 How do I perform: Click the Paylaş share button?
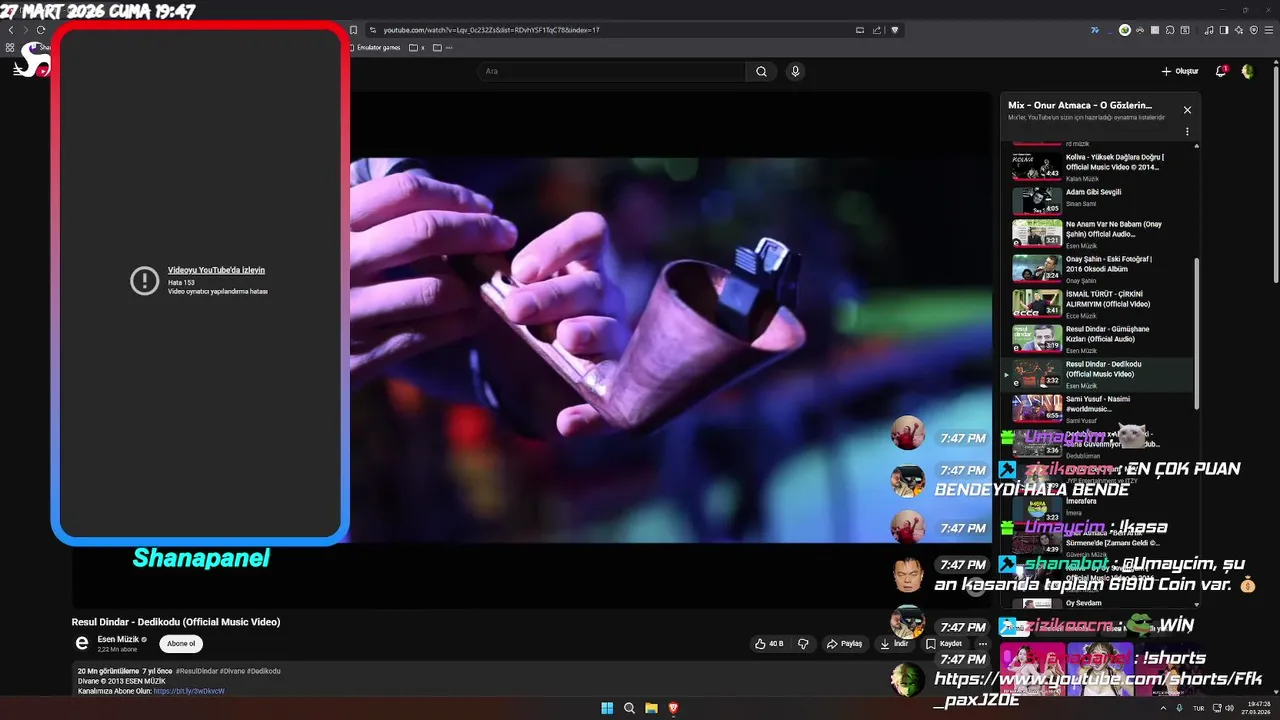point(844,644)
